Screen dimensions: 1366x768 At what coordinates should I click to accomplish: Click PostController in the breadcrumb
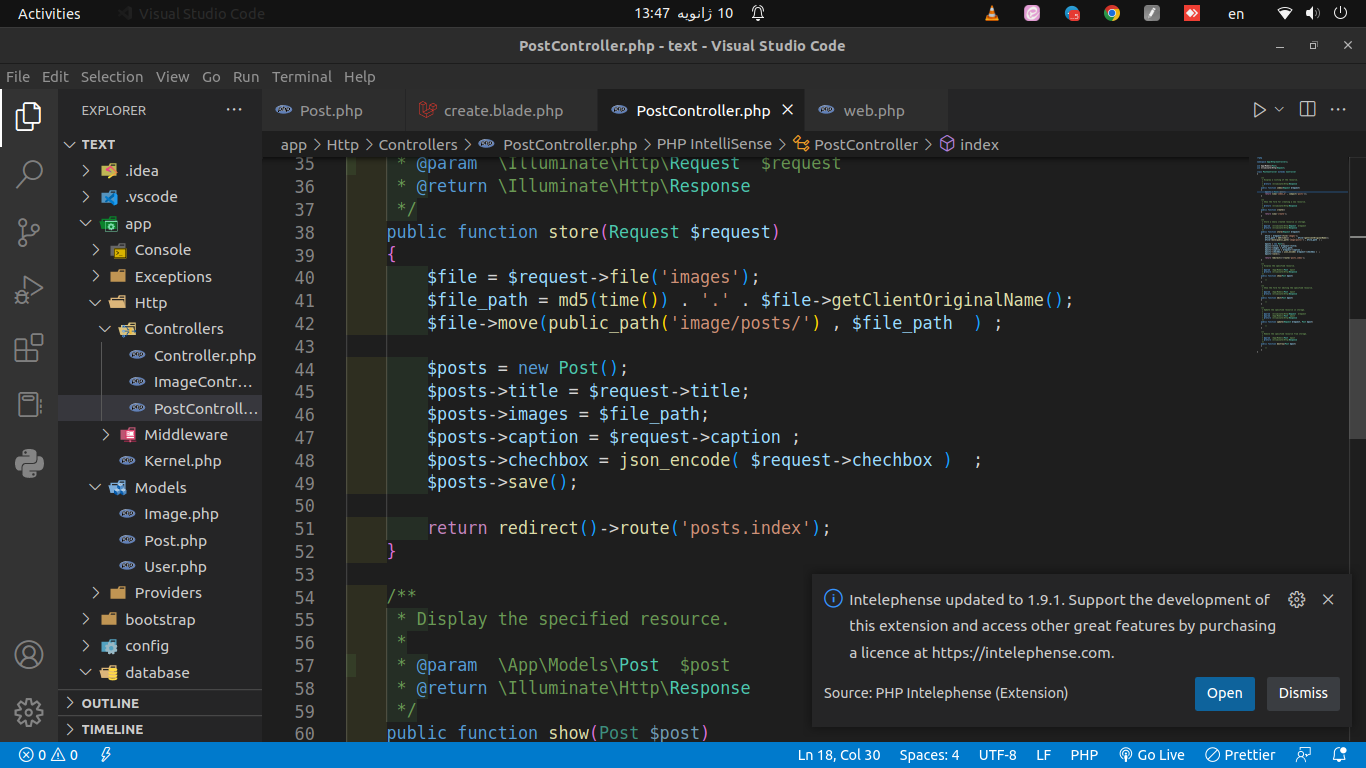[866, 145]
